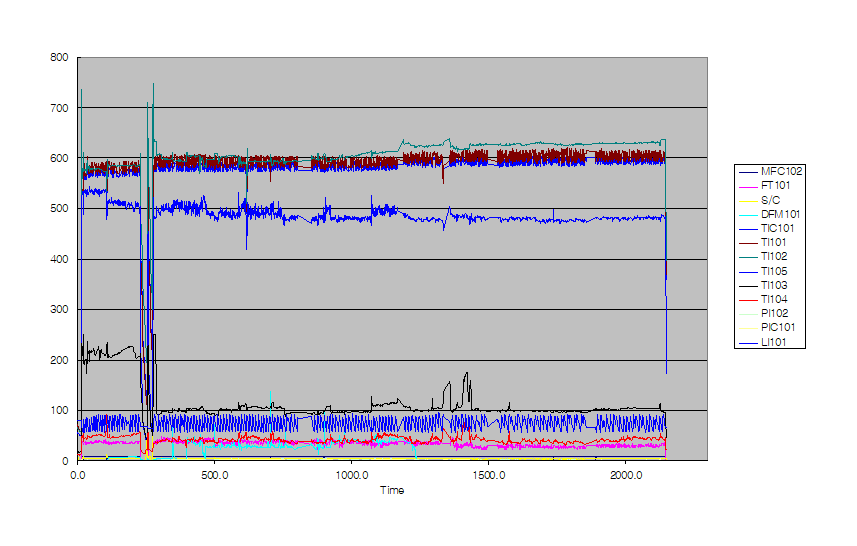The height and width of the screenshot is (546, 857).
Task: Select the TI105 legend entry
Action: pyautogui.click(x=763, y=271)
